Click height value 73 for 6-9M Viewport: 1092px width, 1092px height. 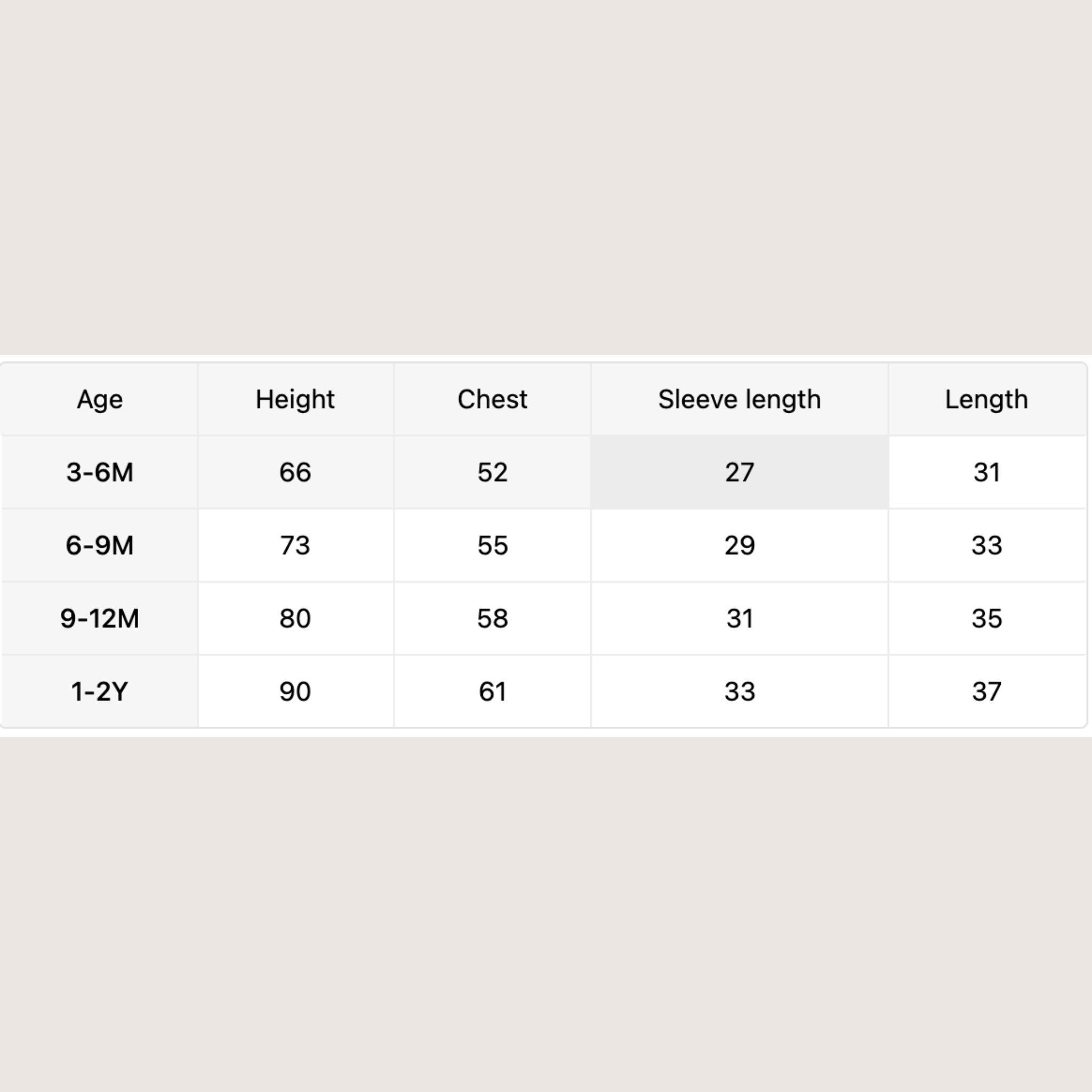pyautogui.click(x=295, y=545)
